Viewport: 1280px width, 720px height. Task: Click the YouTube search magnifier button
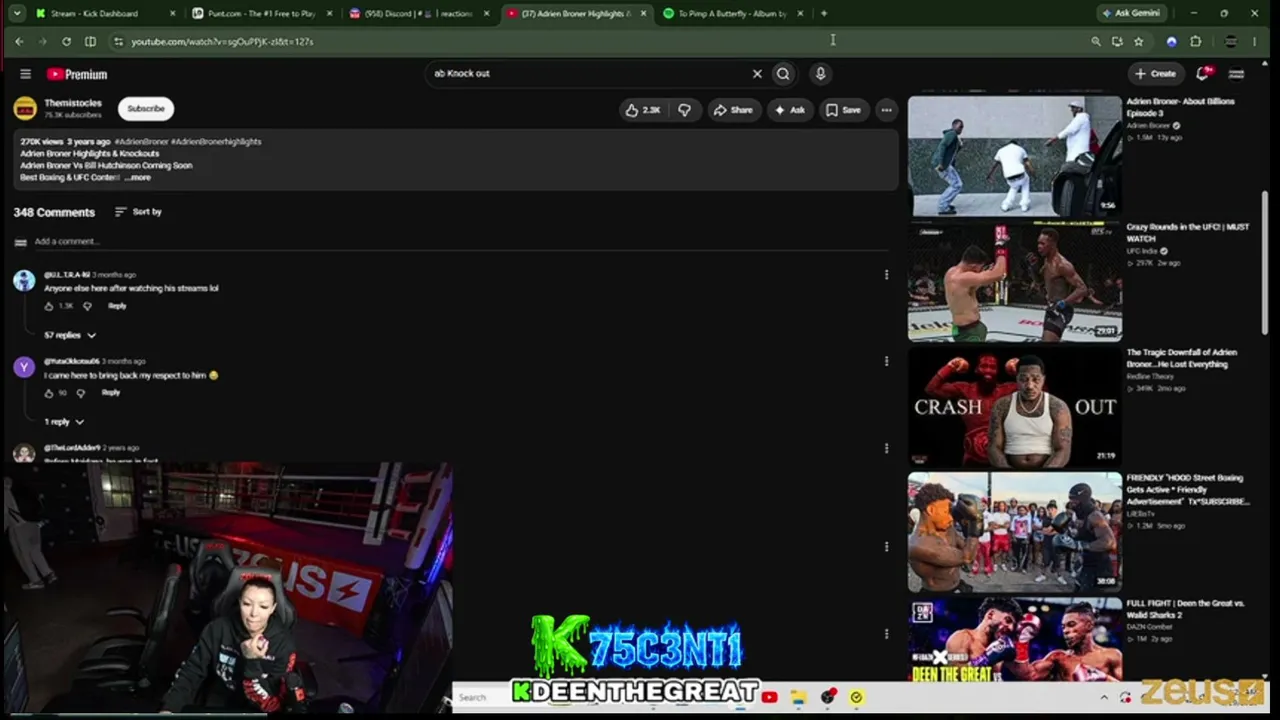[783, 73]
